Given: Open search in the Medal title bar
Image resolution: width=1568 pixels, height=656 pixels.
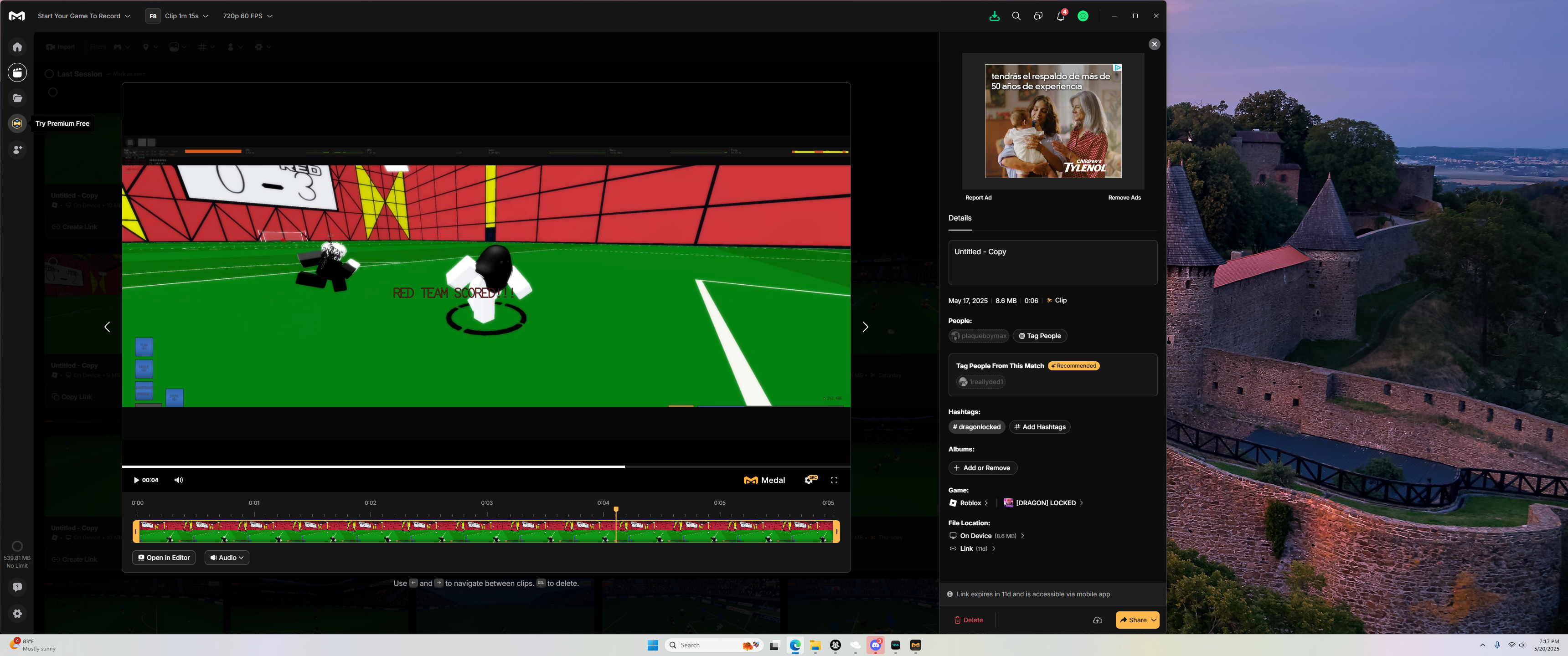Looking at the screenshot, I should (x=1016, y=16).
